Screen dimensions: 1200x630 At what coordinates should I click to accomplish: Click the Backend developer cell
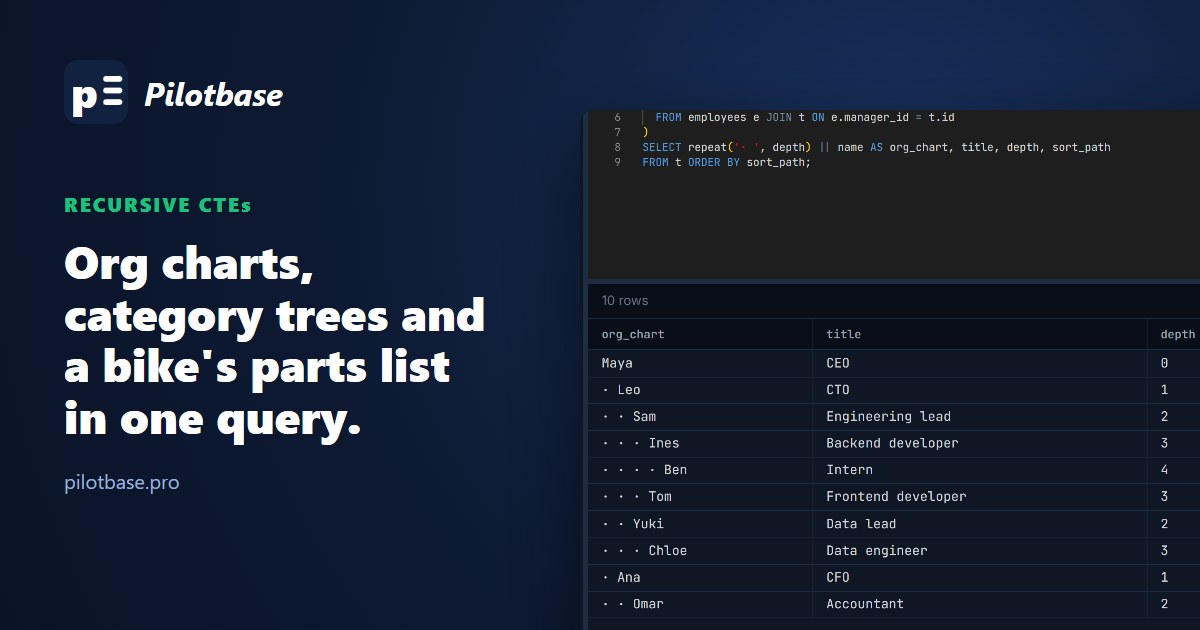tap(980, 443)
